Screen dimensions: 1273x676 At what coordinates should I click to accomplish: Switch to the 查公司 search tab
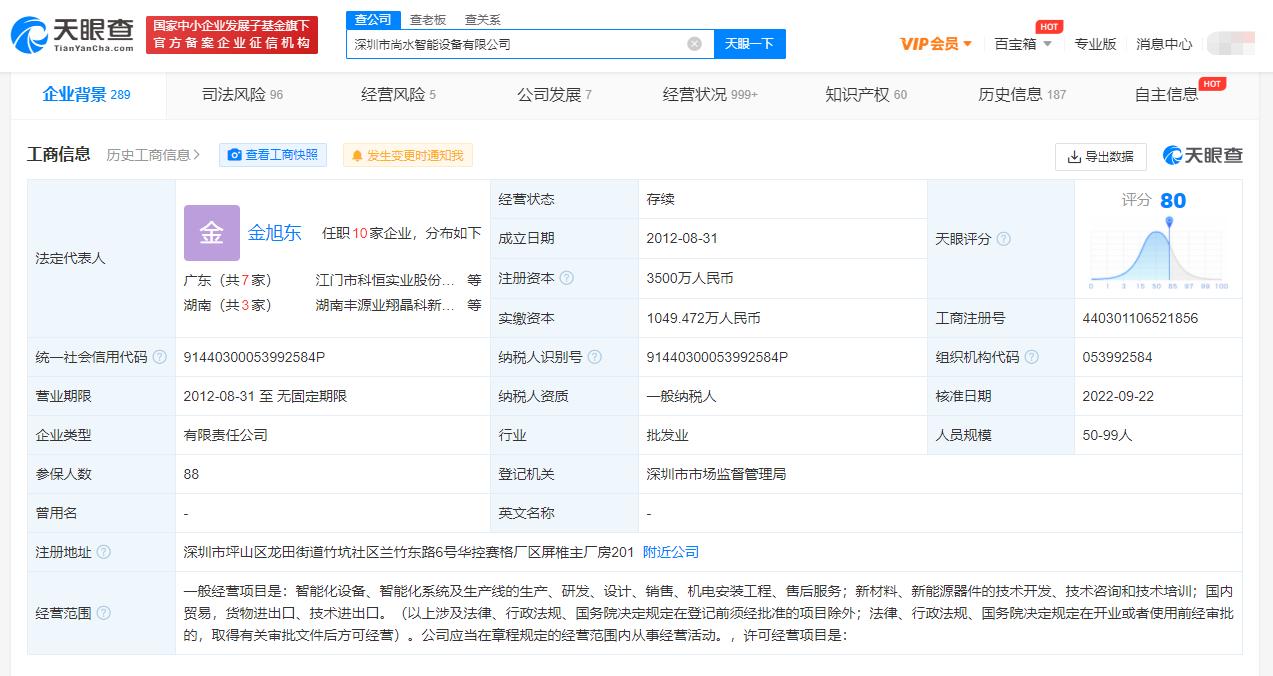point(374,19)
